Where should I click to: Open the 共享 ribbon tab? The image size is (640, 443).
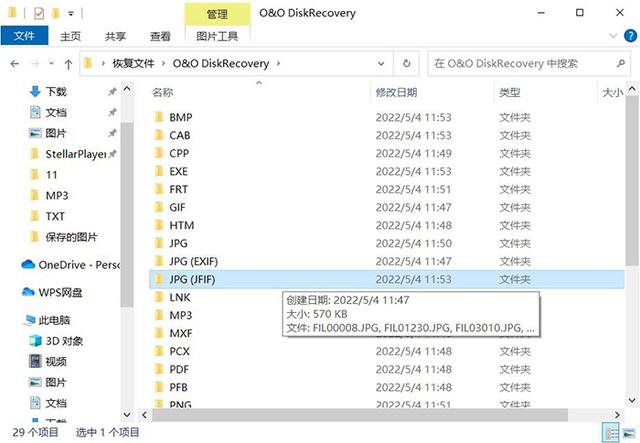coord(115,36)
